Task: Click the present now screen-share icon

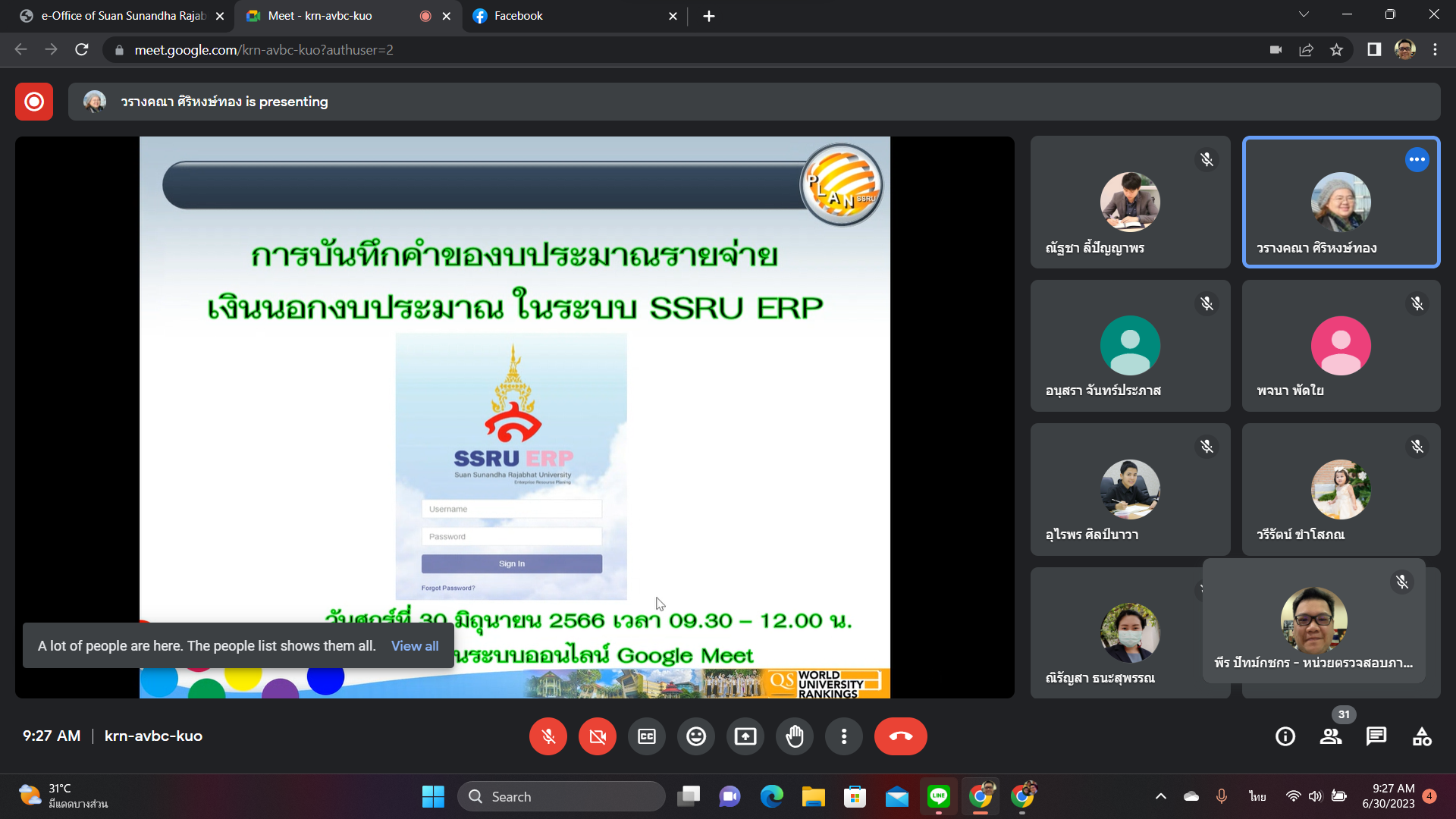Action: [x=745, y=736]
